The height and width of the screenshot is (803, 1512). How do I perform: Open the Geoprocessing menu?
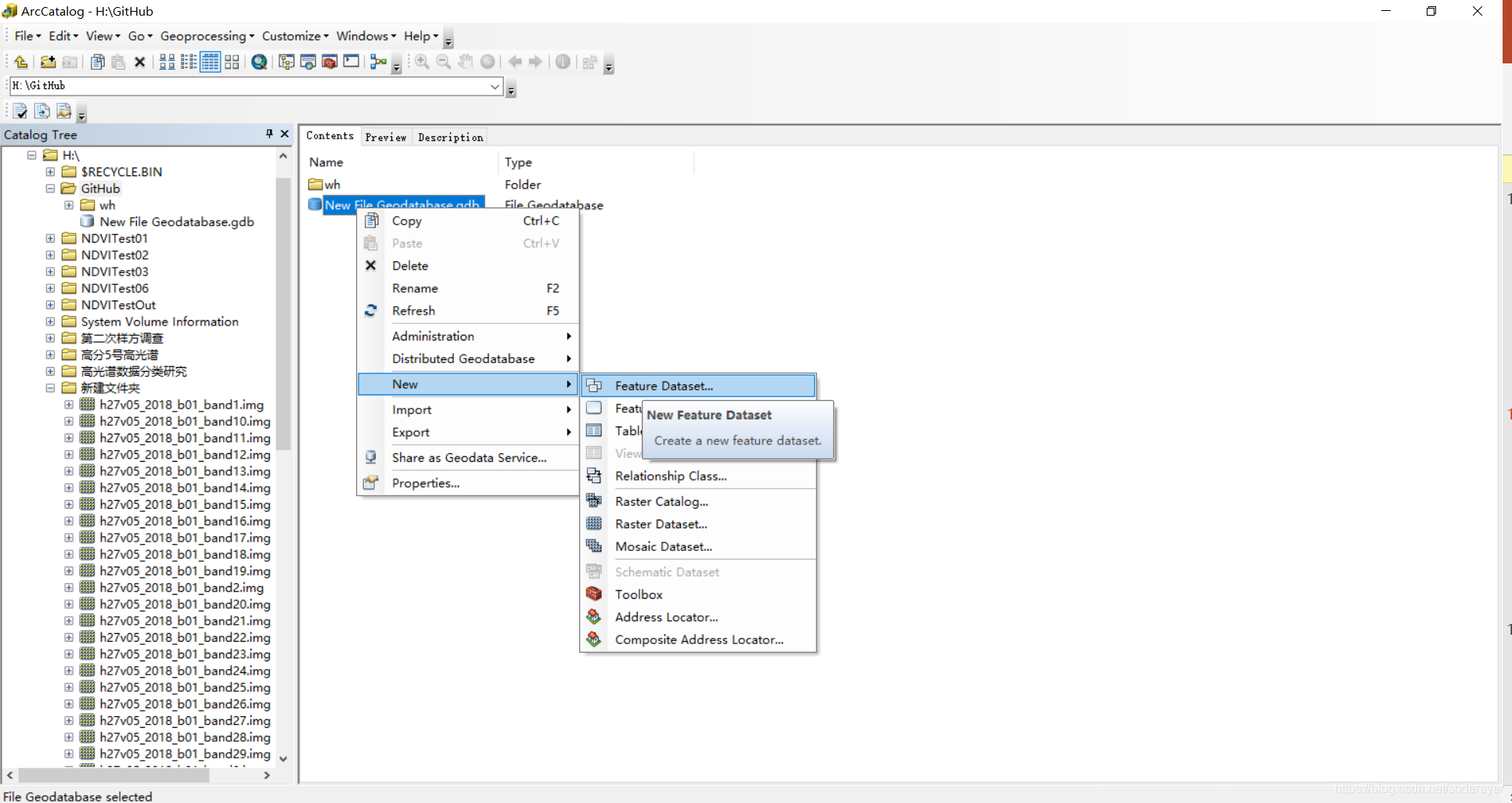207,36
